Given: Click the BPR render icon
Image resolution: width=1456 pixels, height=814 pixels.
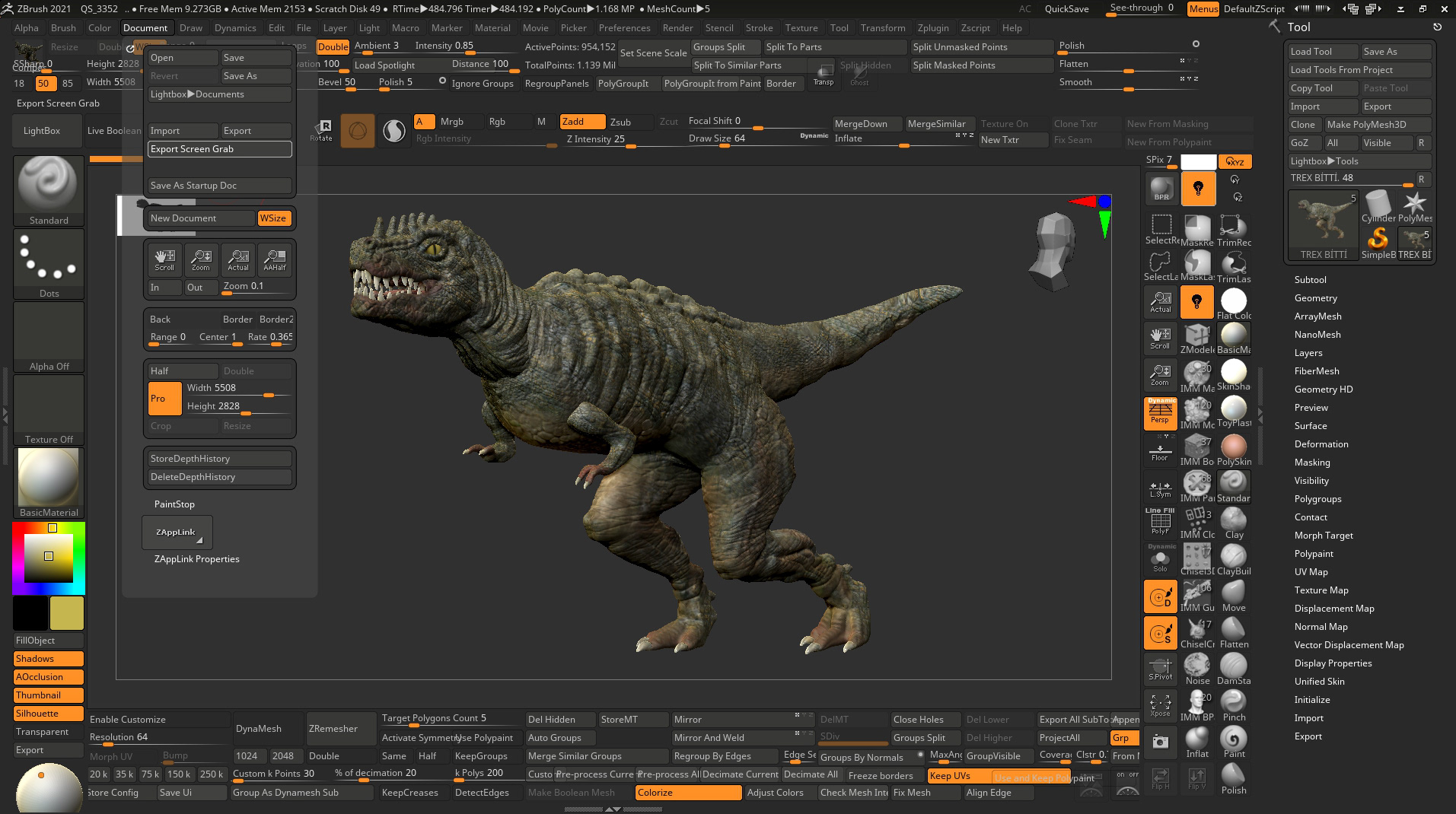Looking at the screenshot, I should pos(1161,188).
